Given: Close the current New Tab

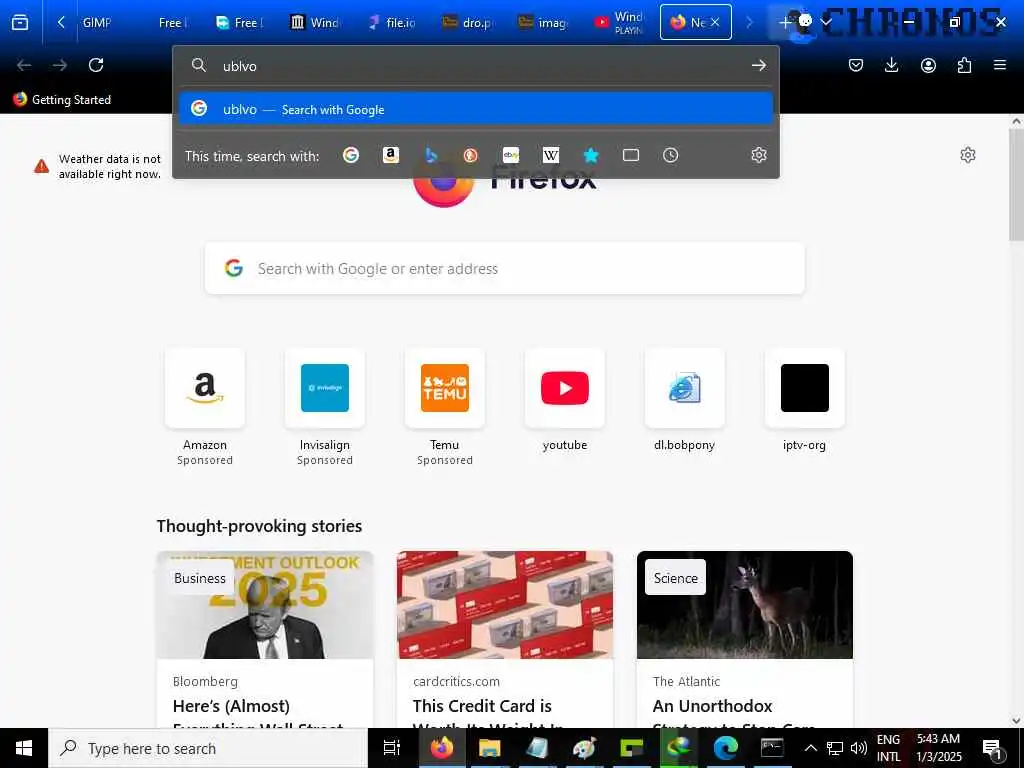Looking at the screenshot, I should (x=715, y=22).
